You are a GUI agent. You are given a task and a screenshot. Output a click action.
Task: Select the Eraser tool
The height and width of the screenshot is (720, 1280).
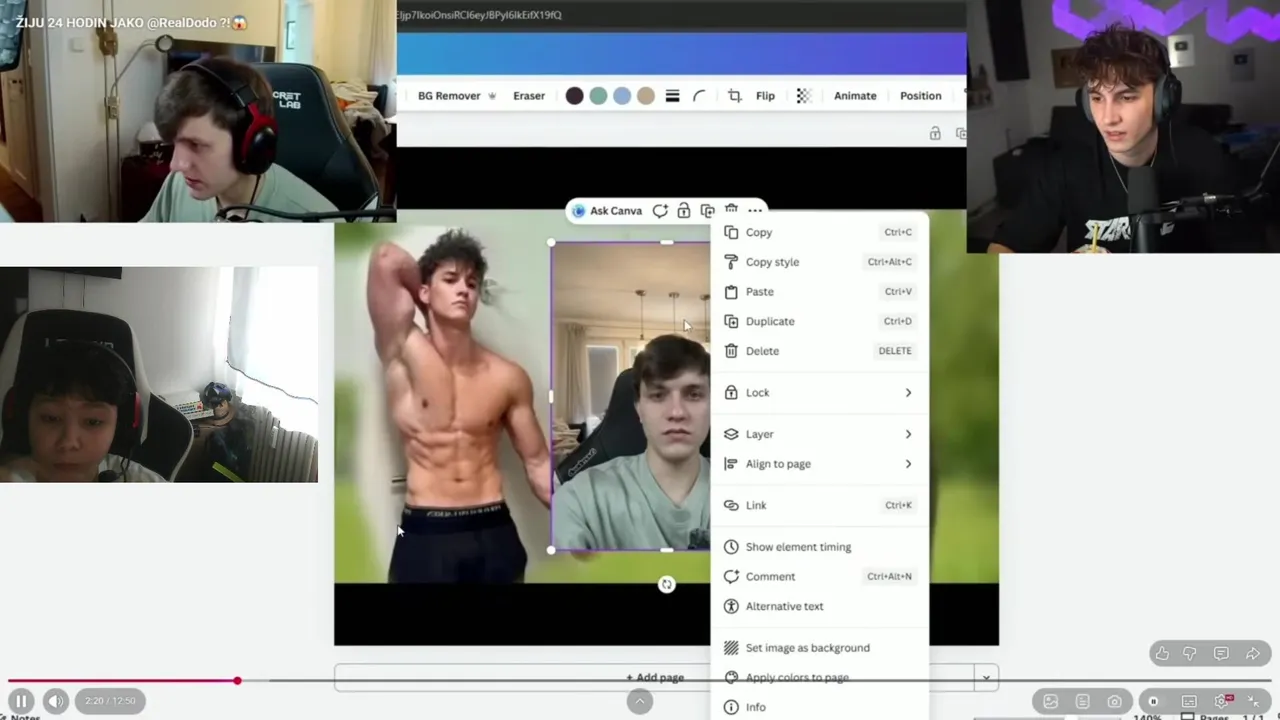tap(529, 96)
